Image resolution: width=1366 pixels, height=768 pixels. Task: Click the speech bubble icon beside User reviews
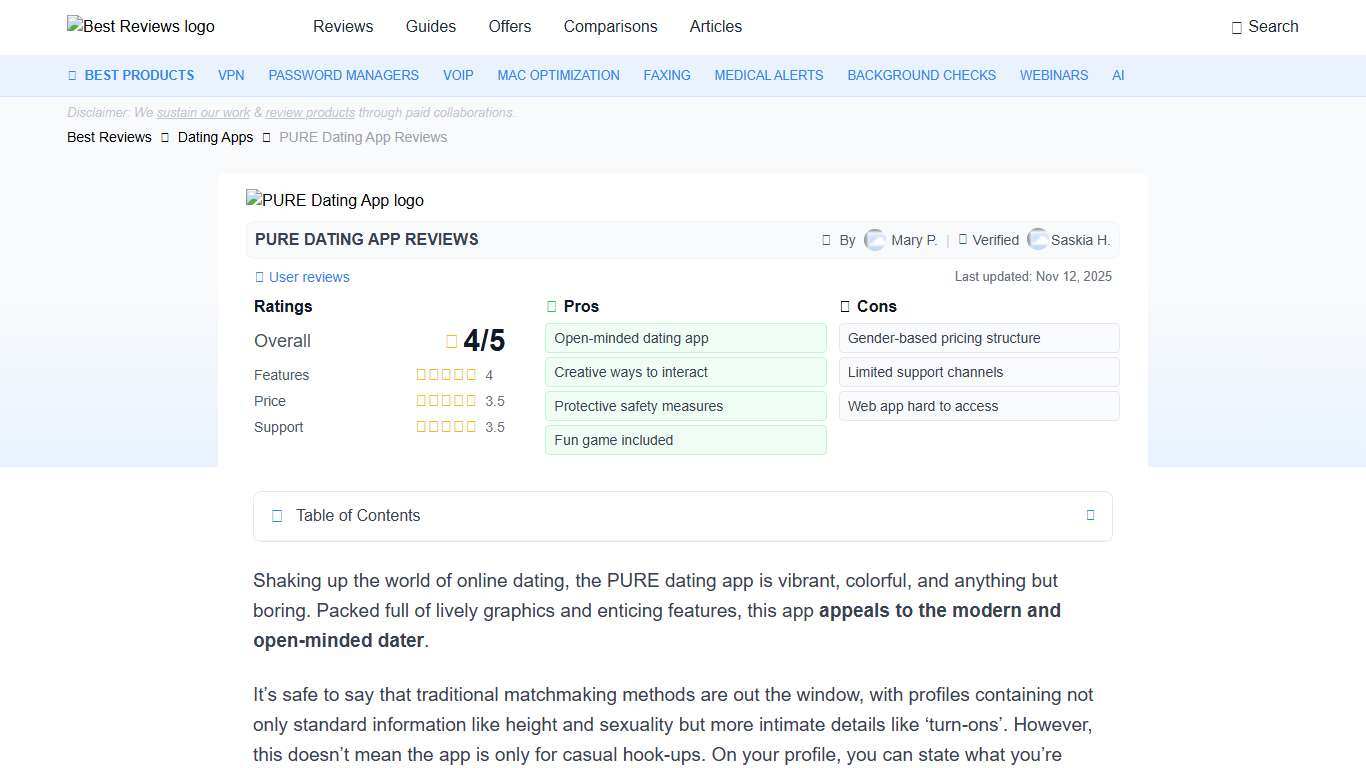click(x=258, y=276)
